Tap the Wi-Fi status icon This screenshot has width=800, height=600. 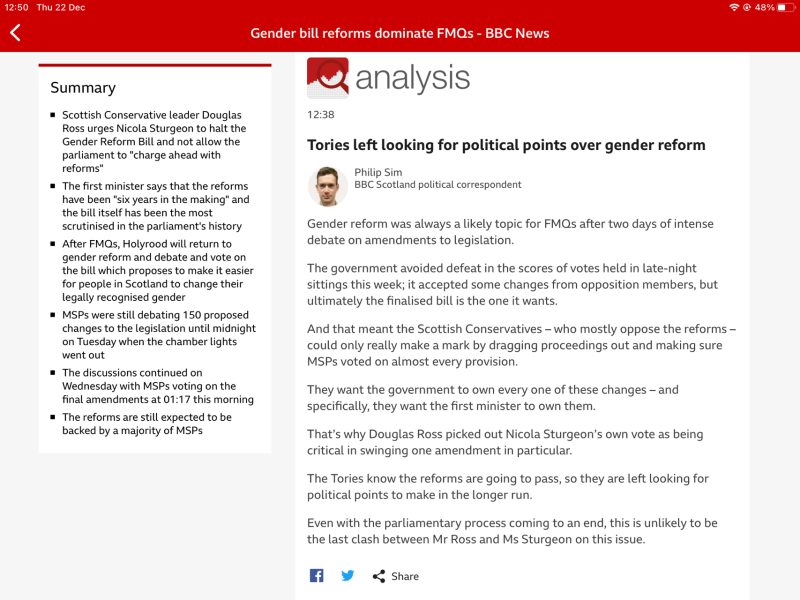[x=735, y=7]
